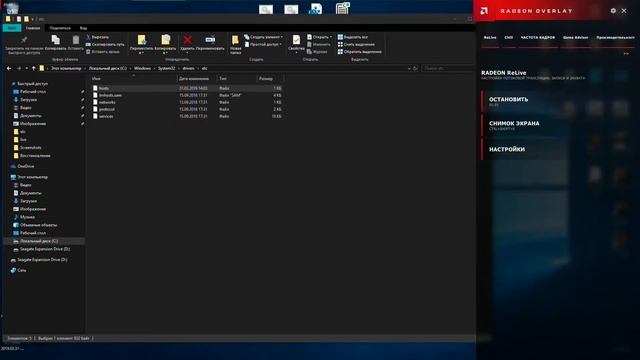Select the services file
640x360 pixels.
tap(187, 116)
